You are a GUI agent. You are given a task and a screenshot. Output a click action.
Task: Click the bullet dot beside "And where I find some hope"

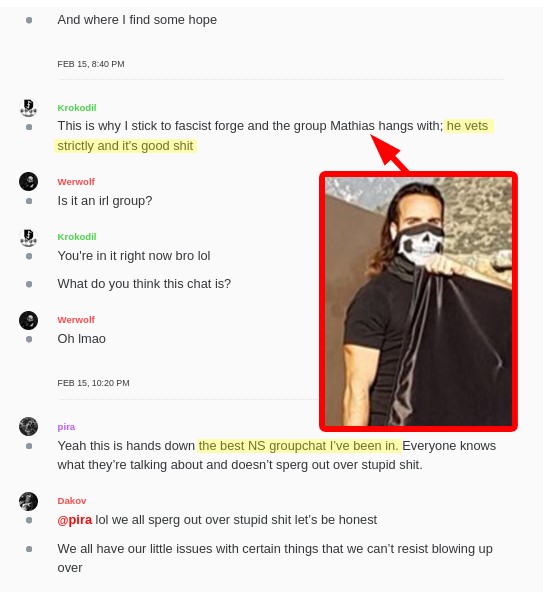point(29,20)
